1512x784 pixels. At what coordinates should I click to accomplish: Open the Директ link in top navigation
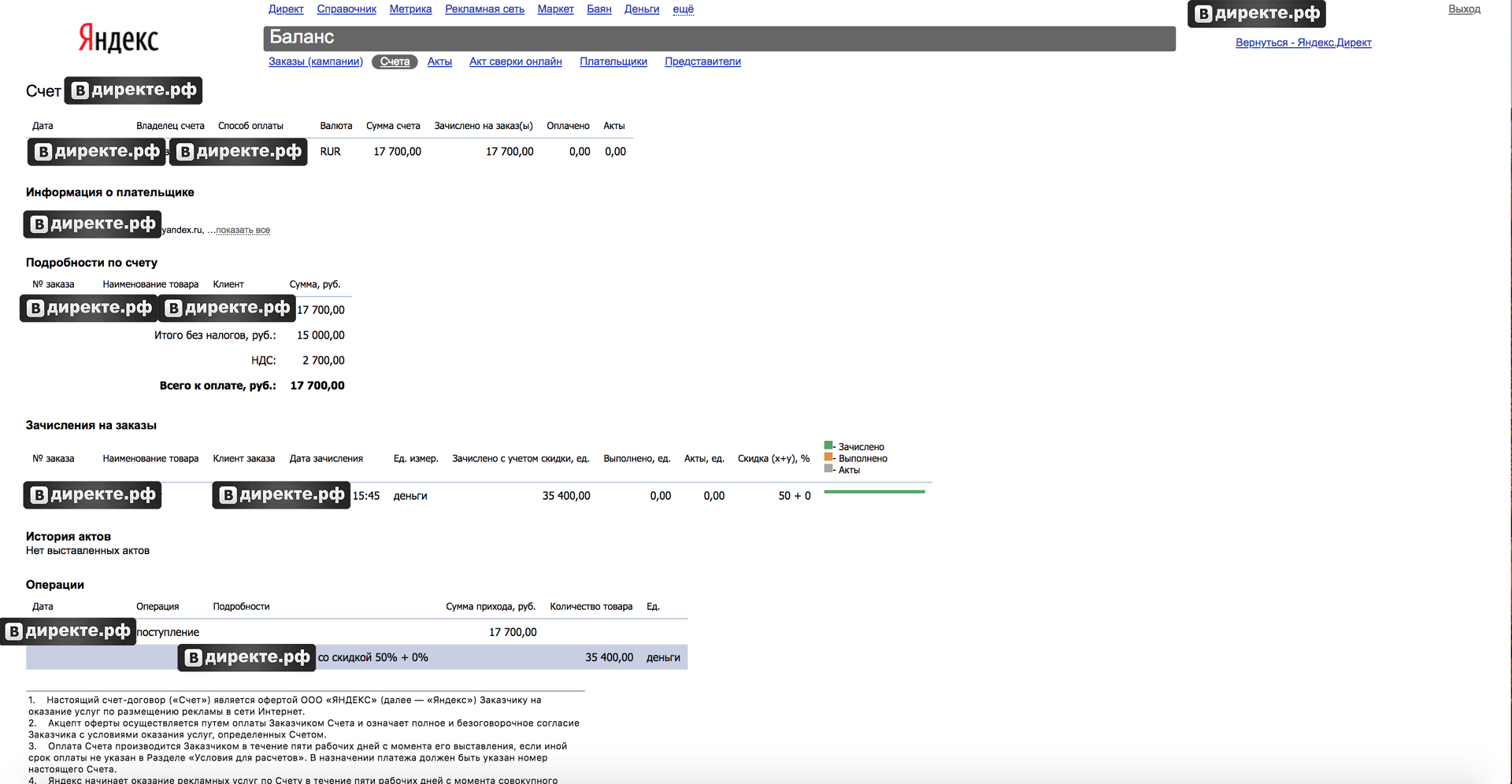pos(286,9)
